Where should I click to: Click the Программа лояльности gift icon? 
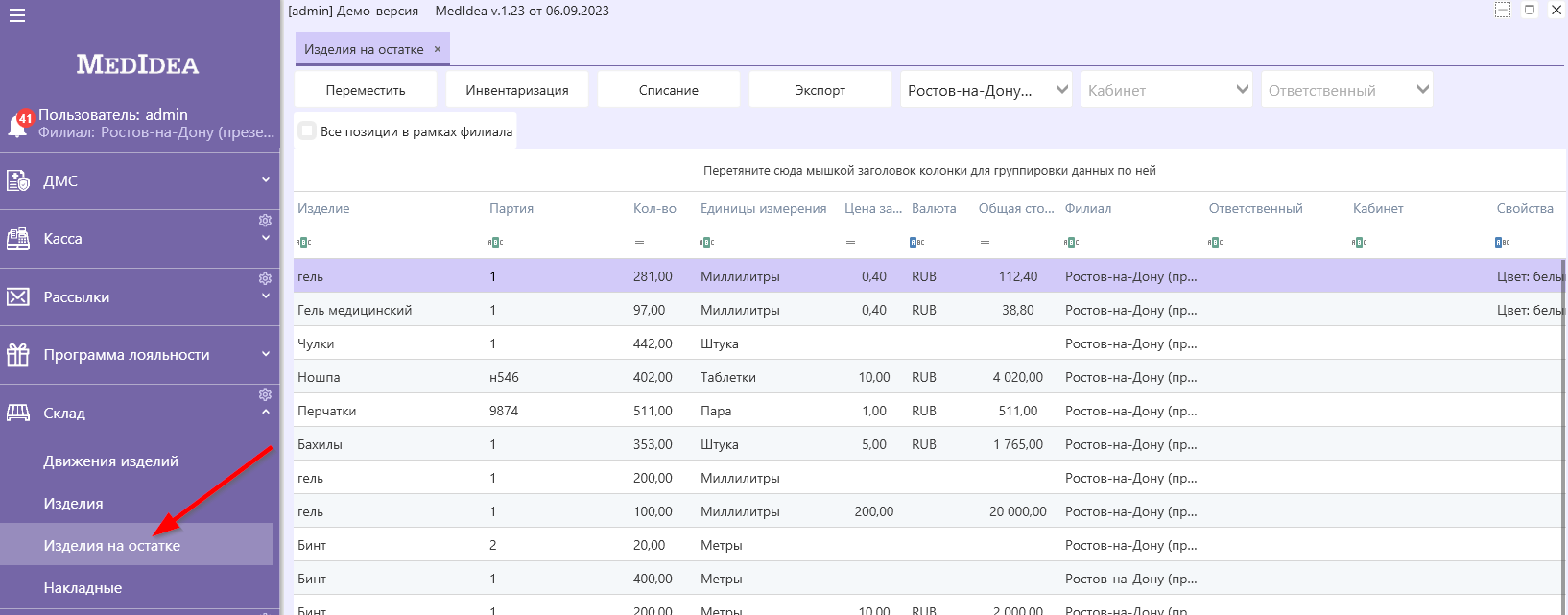tap(18, 355)
